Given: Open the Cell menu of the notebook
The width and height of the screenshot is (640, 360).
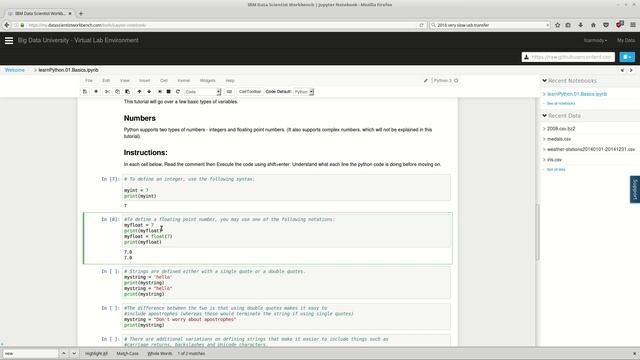Looking at the screenshot, I should pyautogui.click(x=164, y=81).
